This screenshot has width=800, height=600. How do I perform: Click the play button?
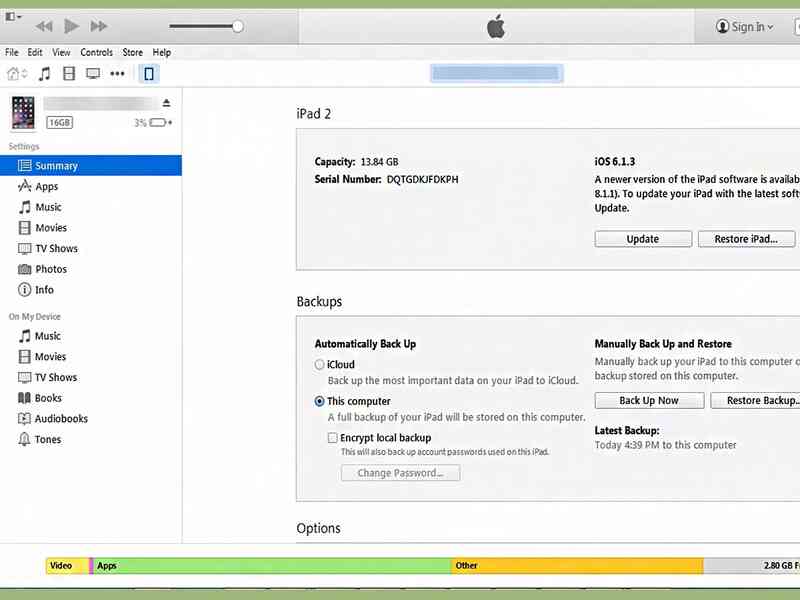[x=71, y=26]
